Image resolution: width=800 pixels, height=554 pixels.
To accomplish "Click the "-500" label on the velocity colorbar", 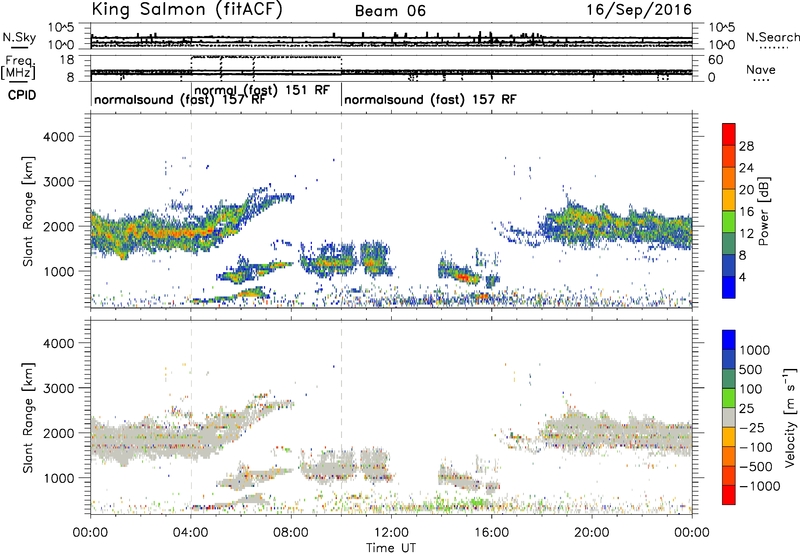I will click(756, 467).
